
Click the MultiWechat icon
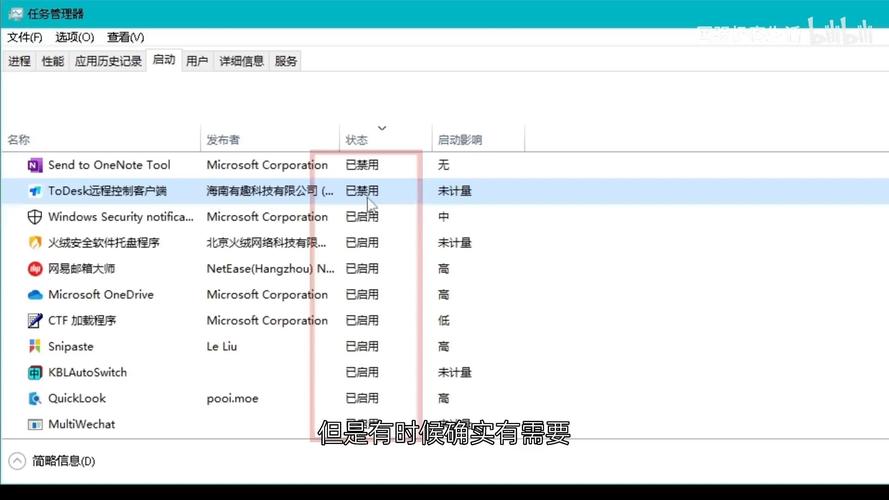[x=35, y=424]
